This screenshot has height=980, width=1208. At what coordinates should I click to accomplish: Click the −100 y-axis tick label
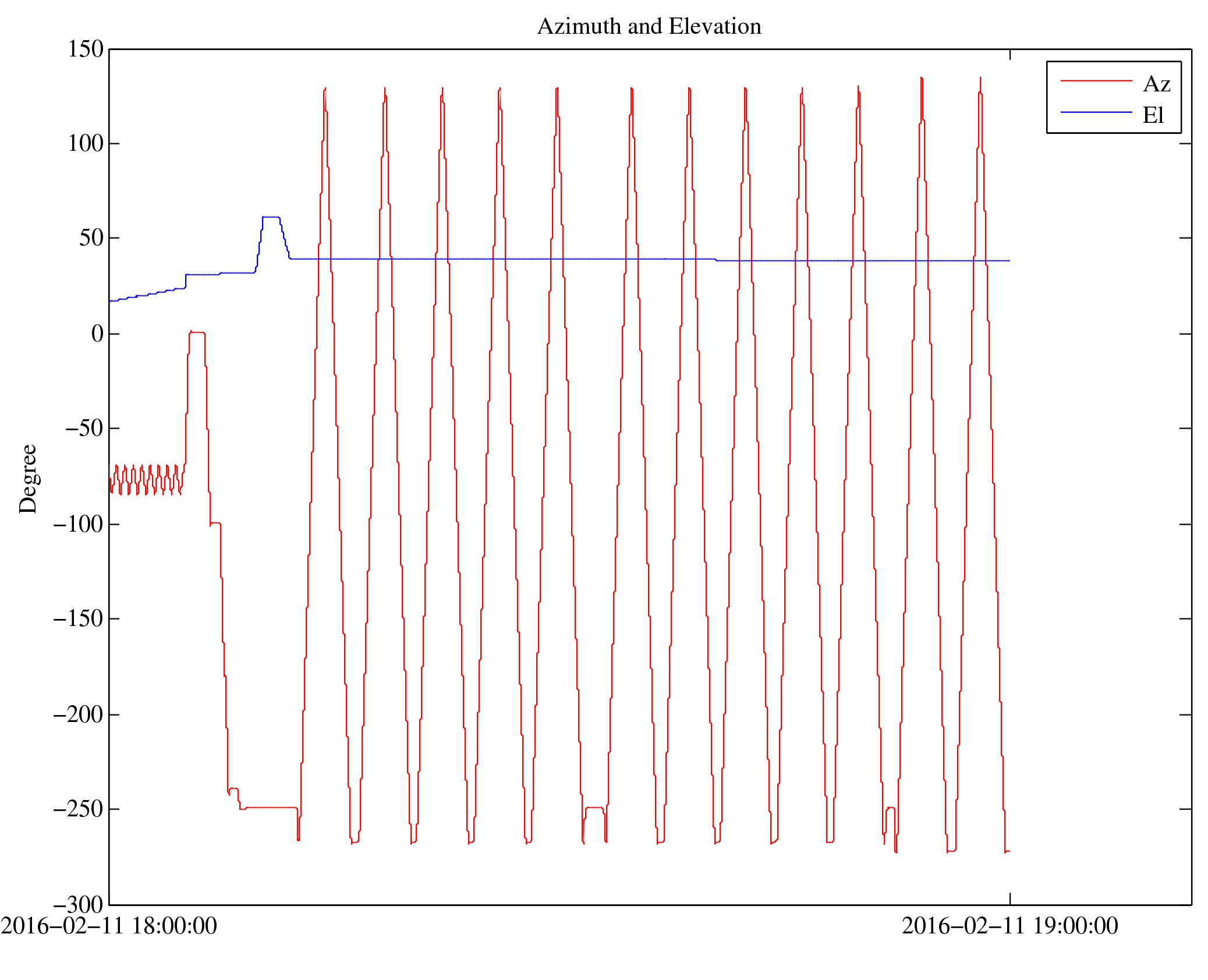(x=78, y=524)
